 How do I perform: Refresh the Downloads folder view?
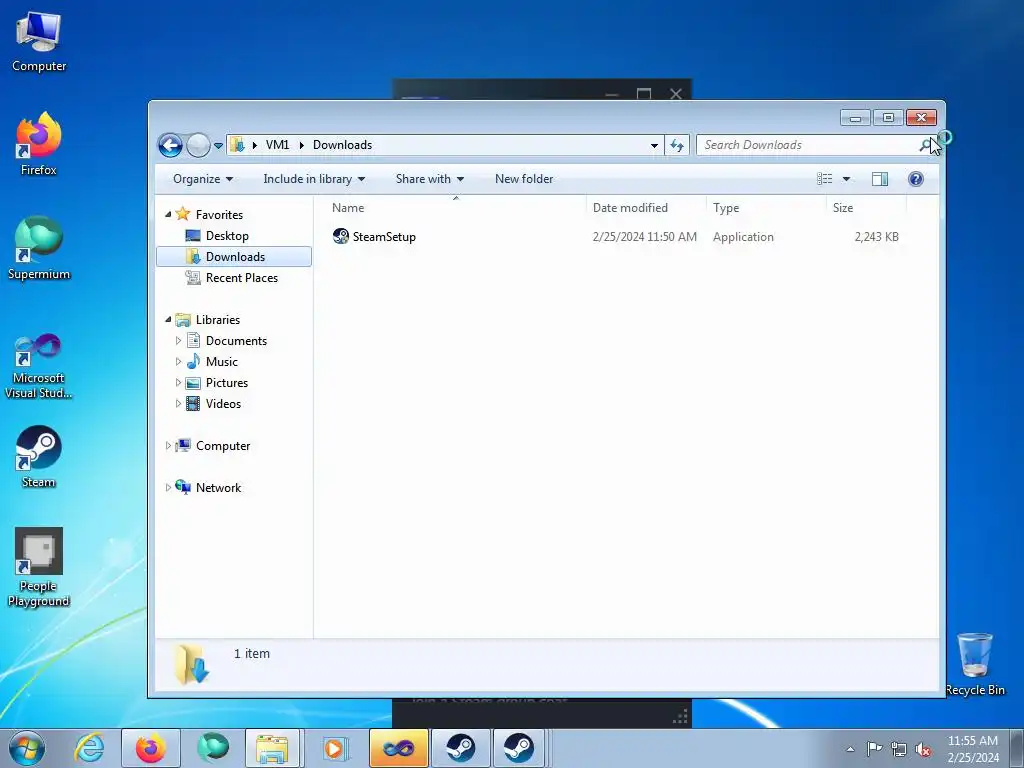[677, 145]
